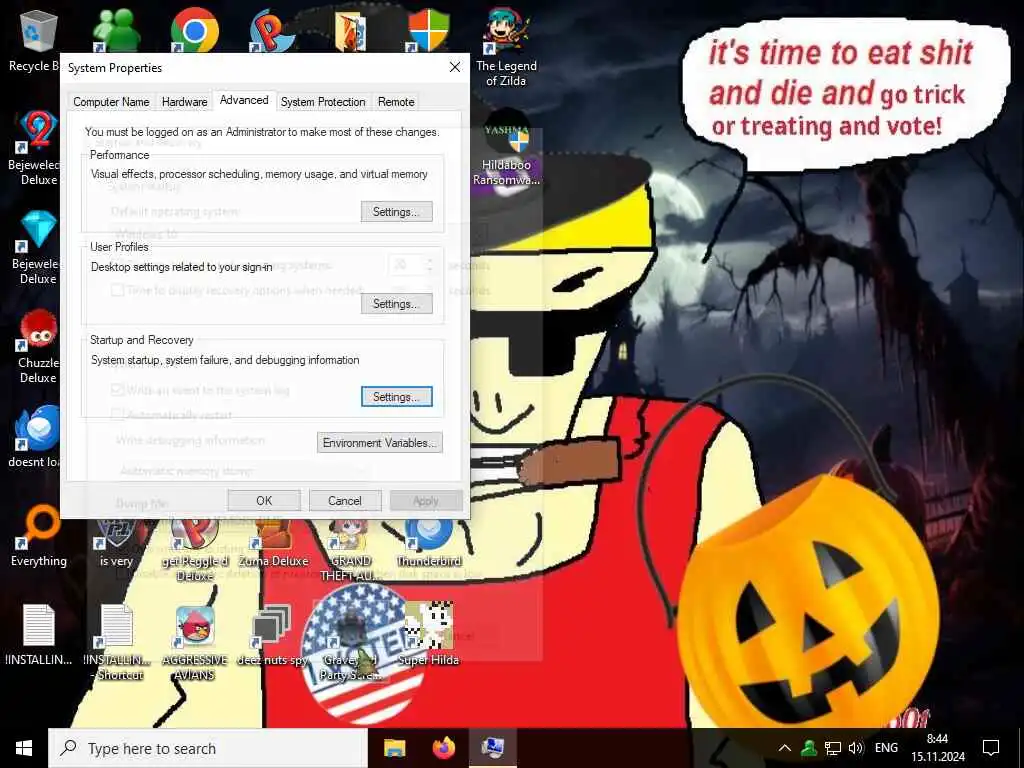Confirm System Properties with OK

point(264,501)
